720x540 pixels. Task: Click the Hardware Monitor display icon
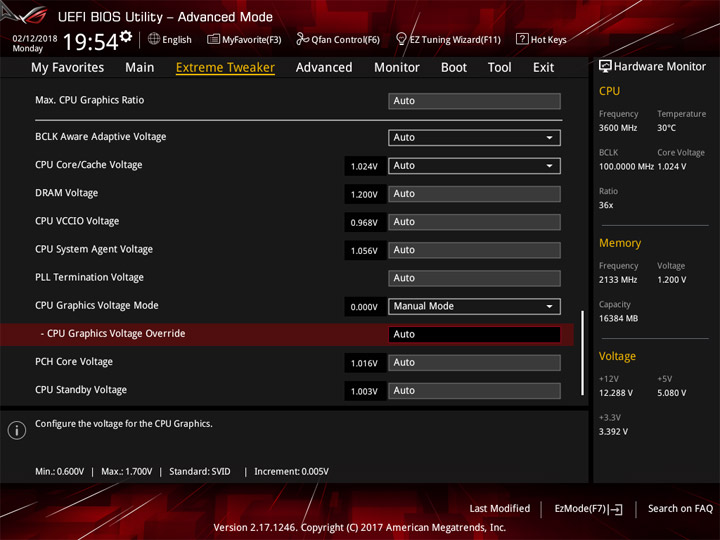click(x=605, y=67)
